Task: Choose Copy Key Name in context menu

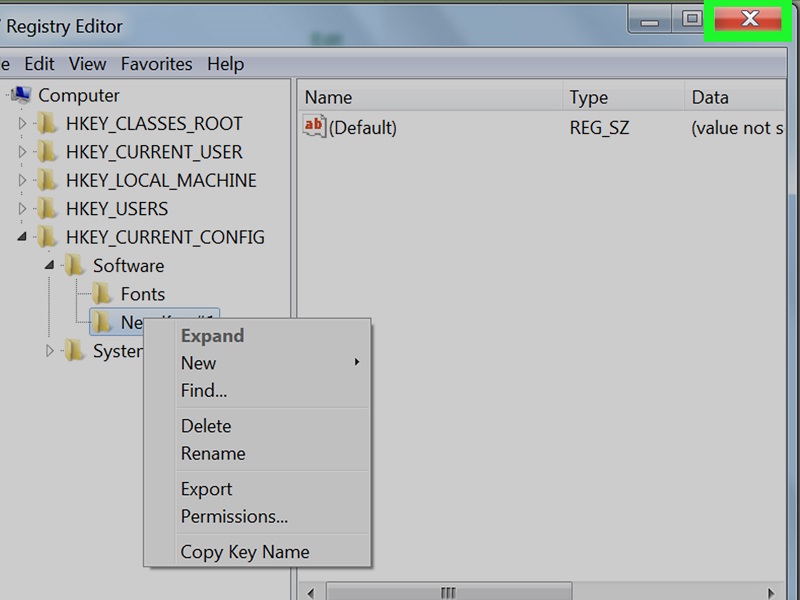Action: [258, 552]
